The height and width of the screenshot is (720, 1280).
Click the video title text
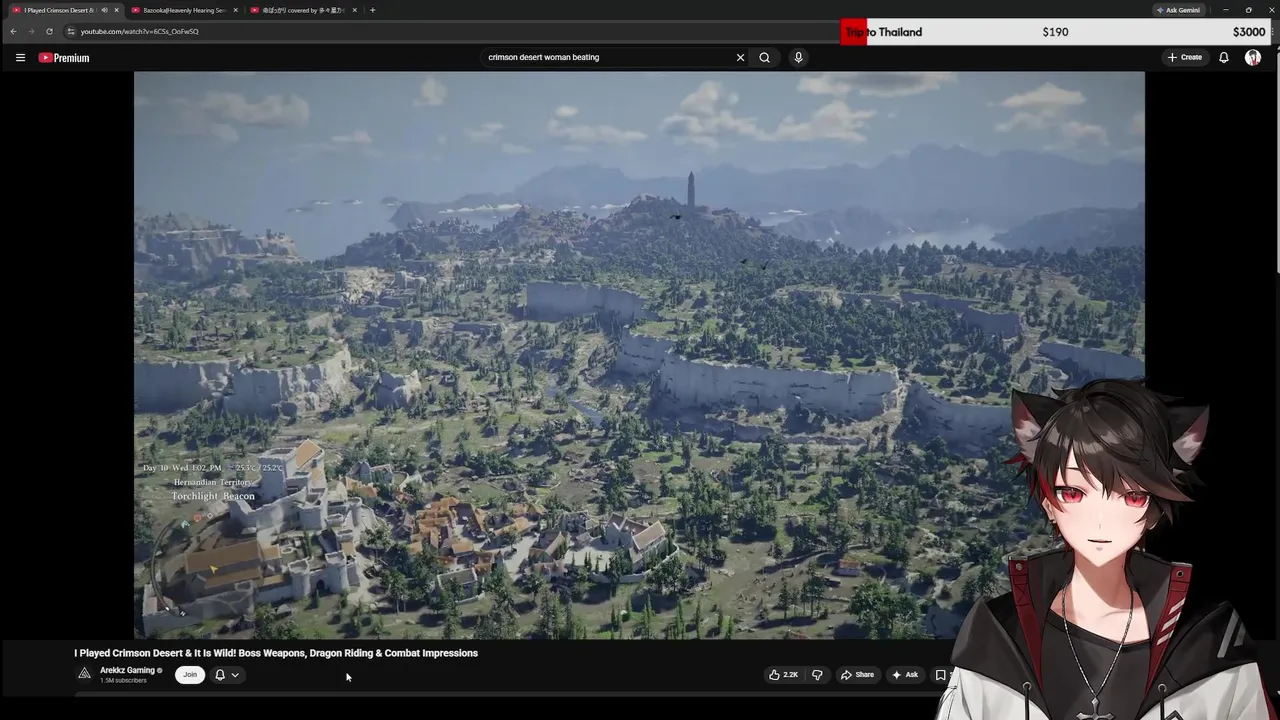click(x=276, y=653)
